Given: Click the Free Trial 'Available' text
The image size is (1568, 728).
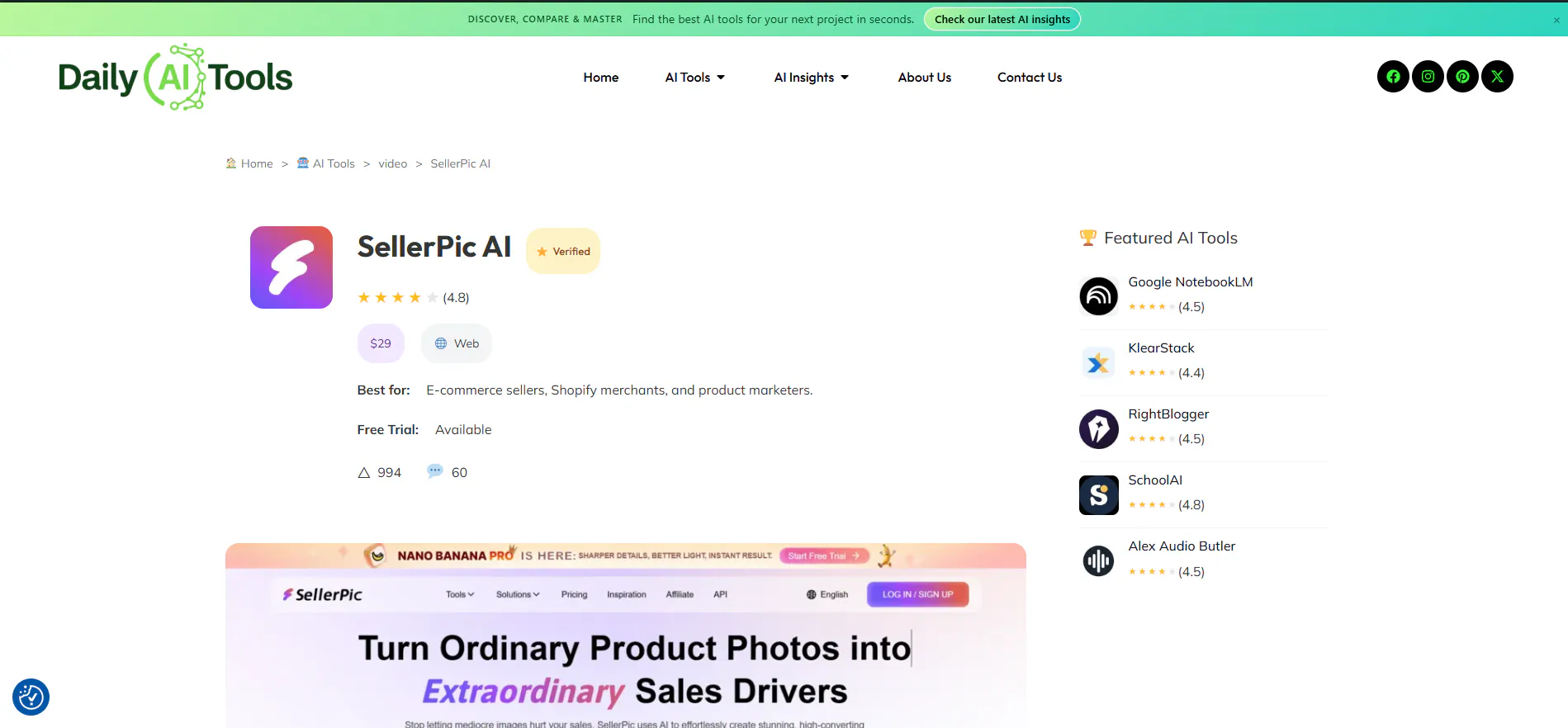Looking at the screenshot, I should [x=463, y=430].
